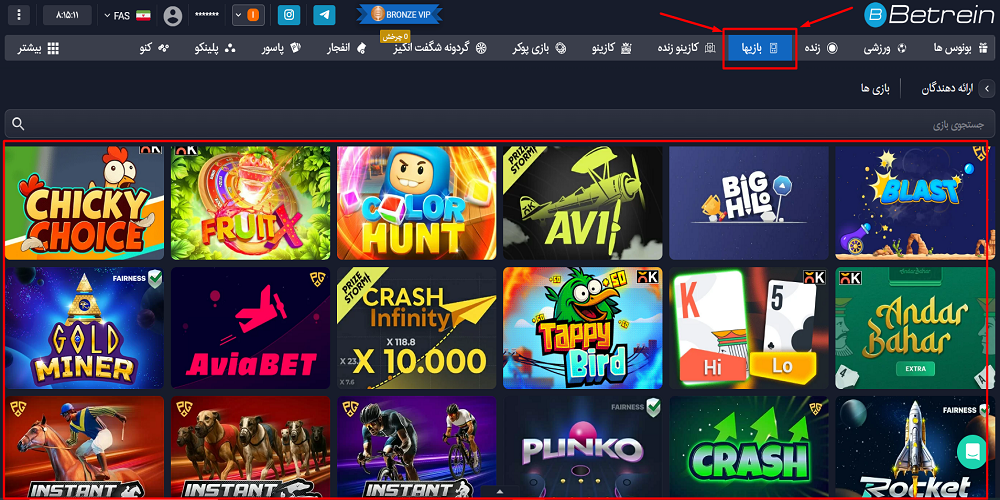Open the Telegram channel icon
Viewport: 1000px width, 500px height.
pos(323,15)
